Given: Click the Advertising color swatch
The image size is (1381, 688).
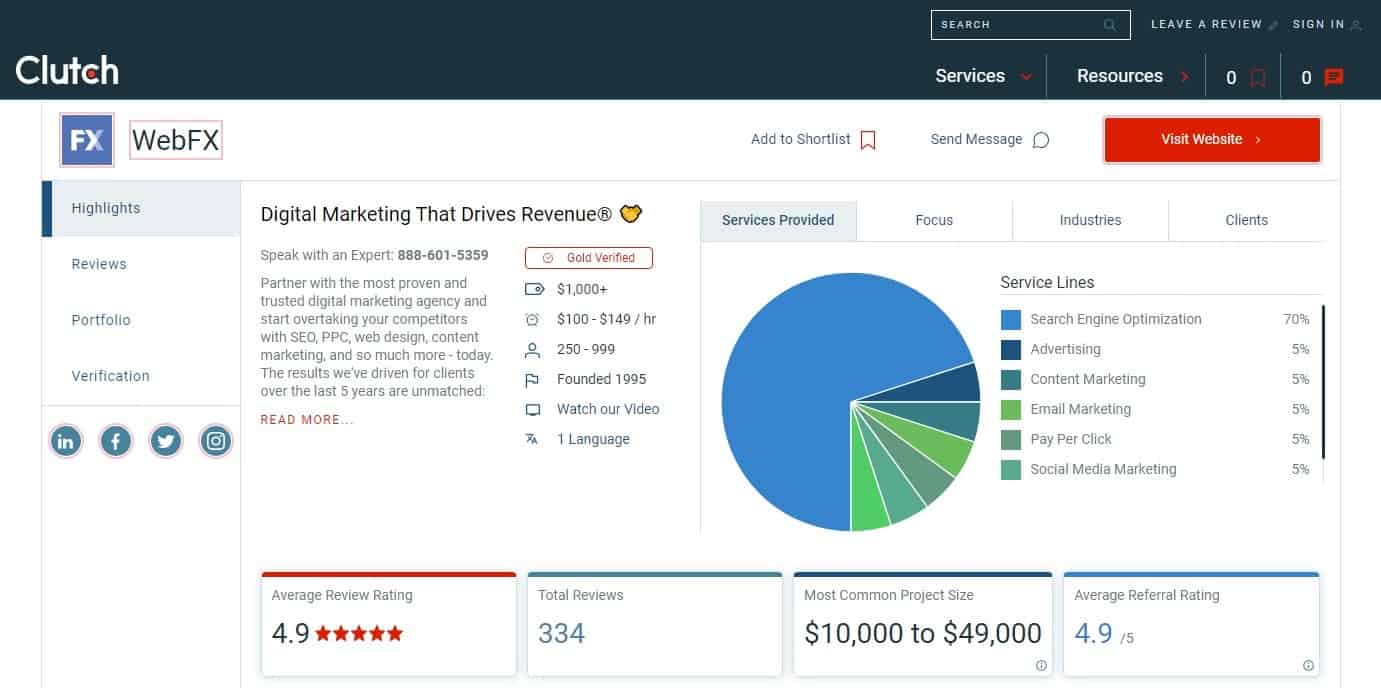Looking at the screenshot, I should coord(1011,350).
